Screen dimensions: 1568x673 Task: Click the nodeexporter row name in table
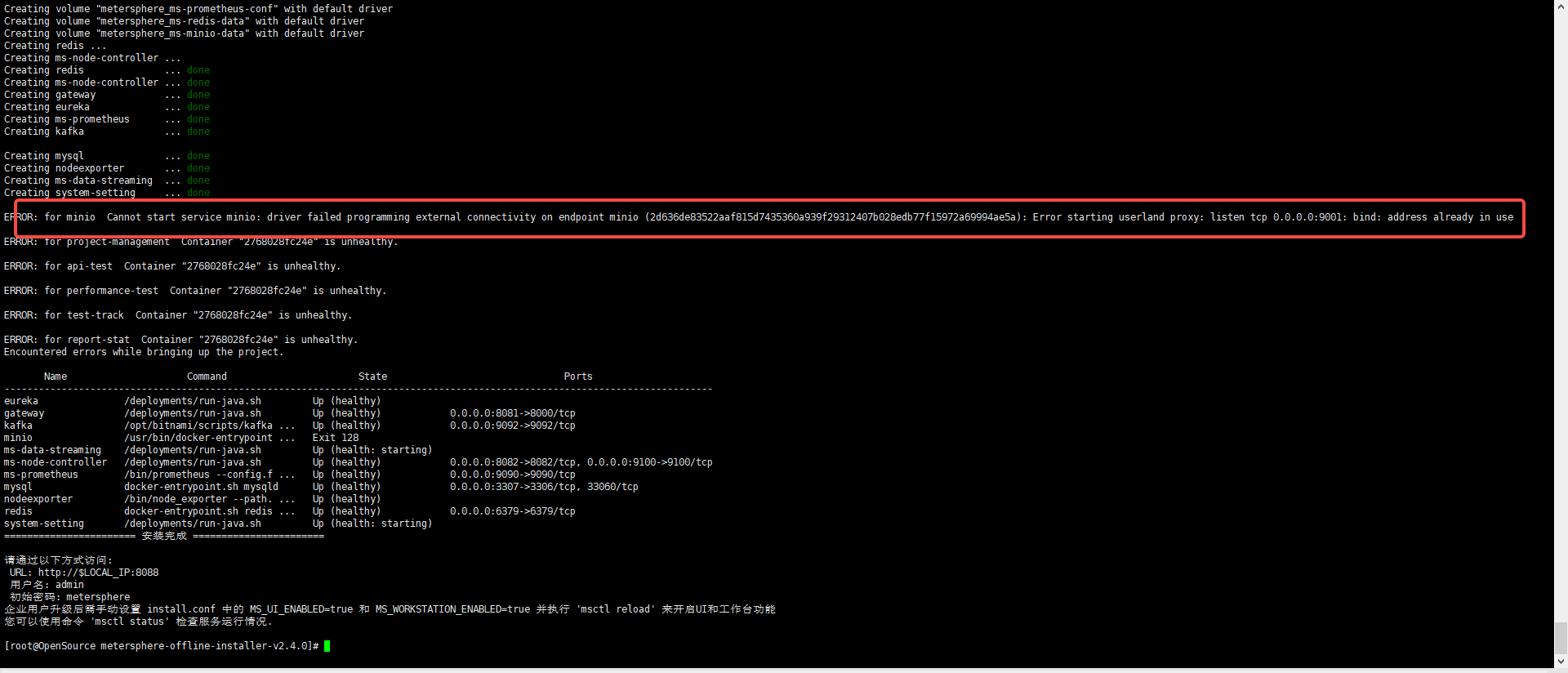(38, 499)
